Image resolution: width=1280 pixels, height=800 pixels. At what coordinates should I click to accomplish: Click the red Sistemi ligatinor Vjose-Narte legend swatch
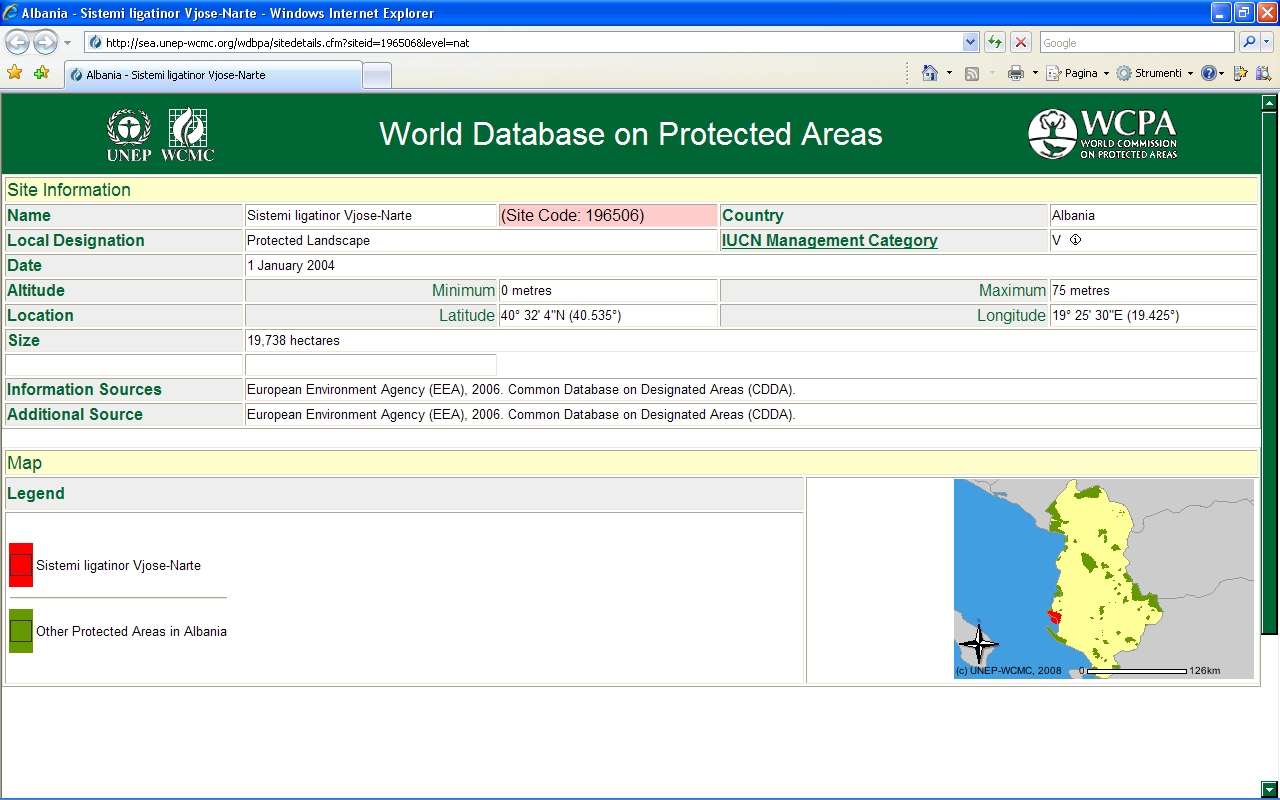point(21,565)
